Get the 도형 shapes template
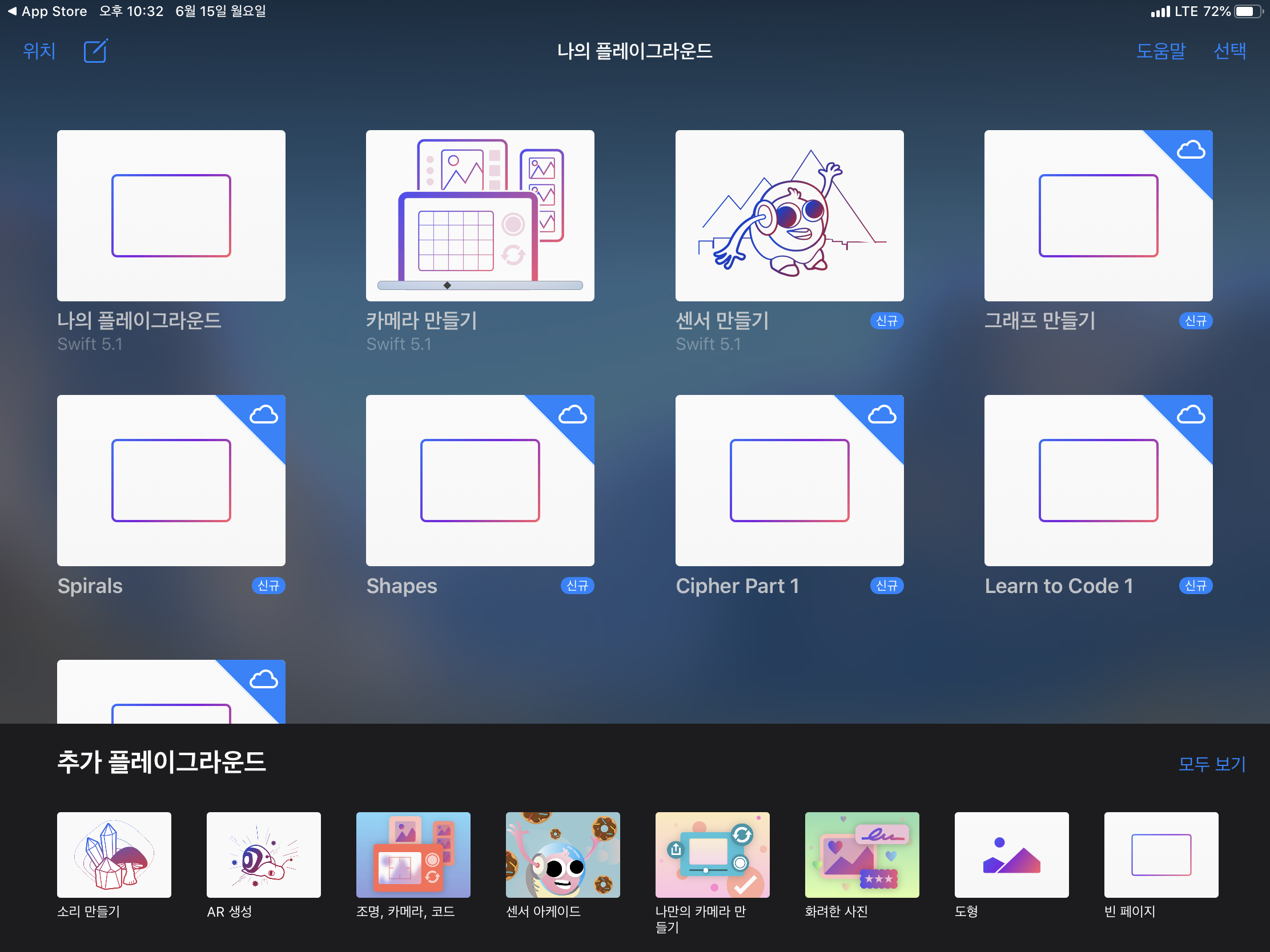 tap(1011, 854)
